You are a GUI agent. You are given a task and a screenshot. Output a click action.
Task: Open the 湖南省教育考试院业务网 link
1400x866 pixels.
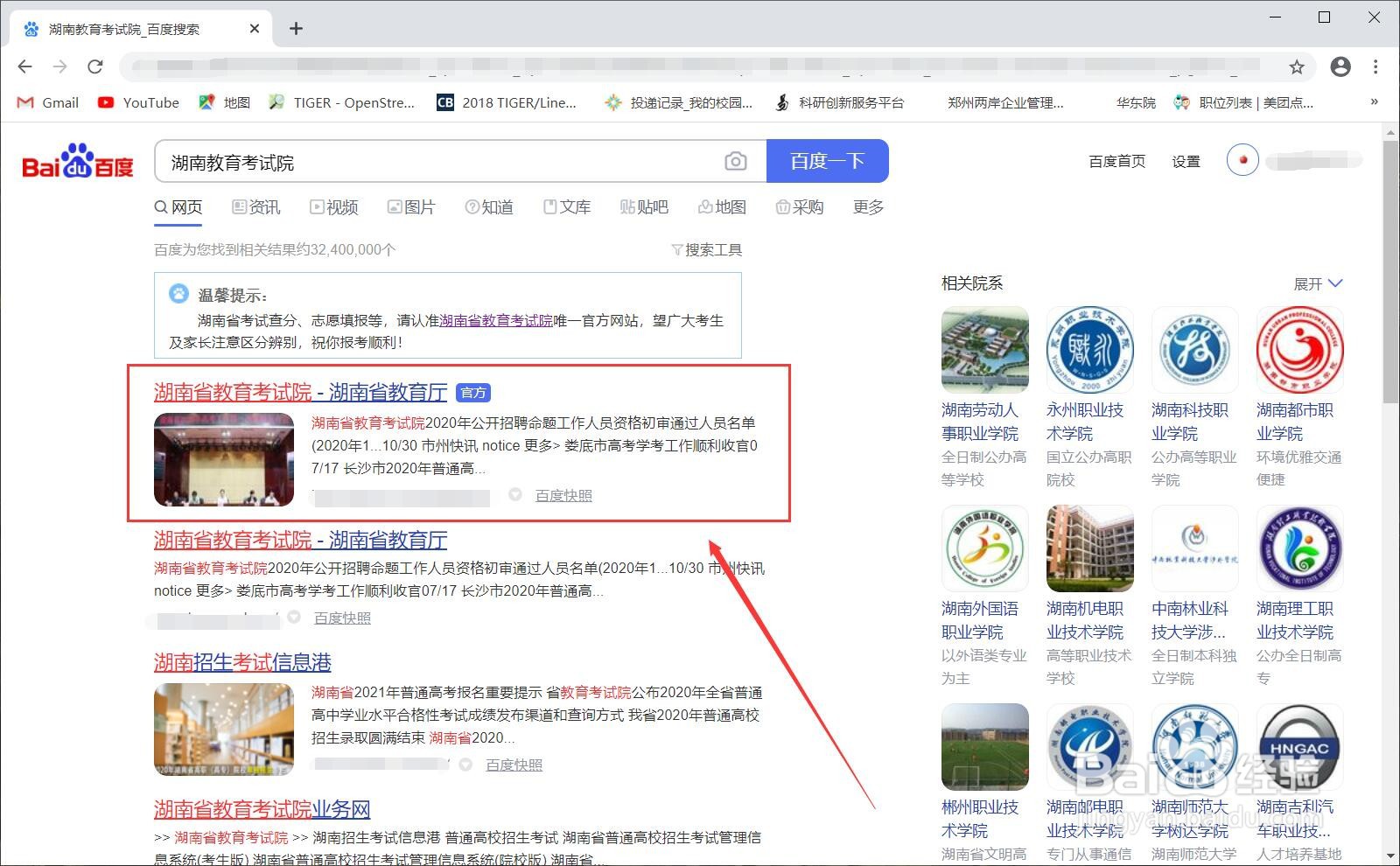pyautogui.click(x=261, y=809)
